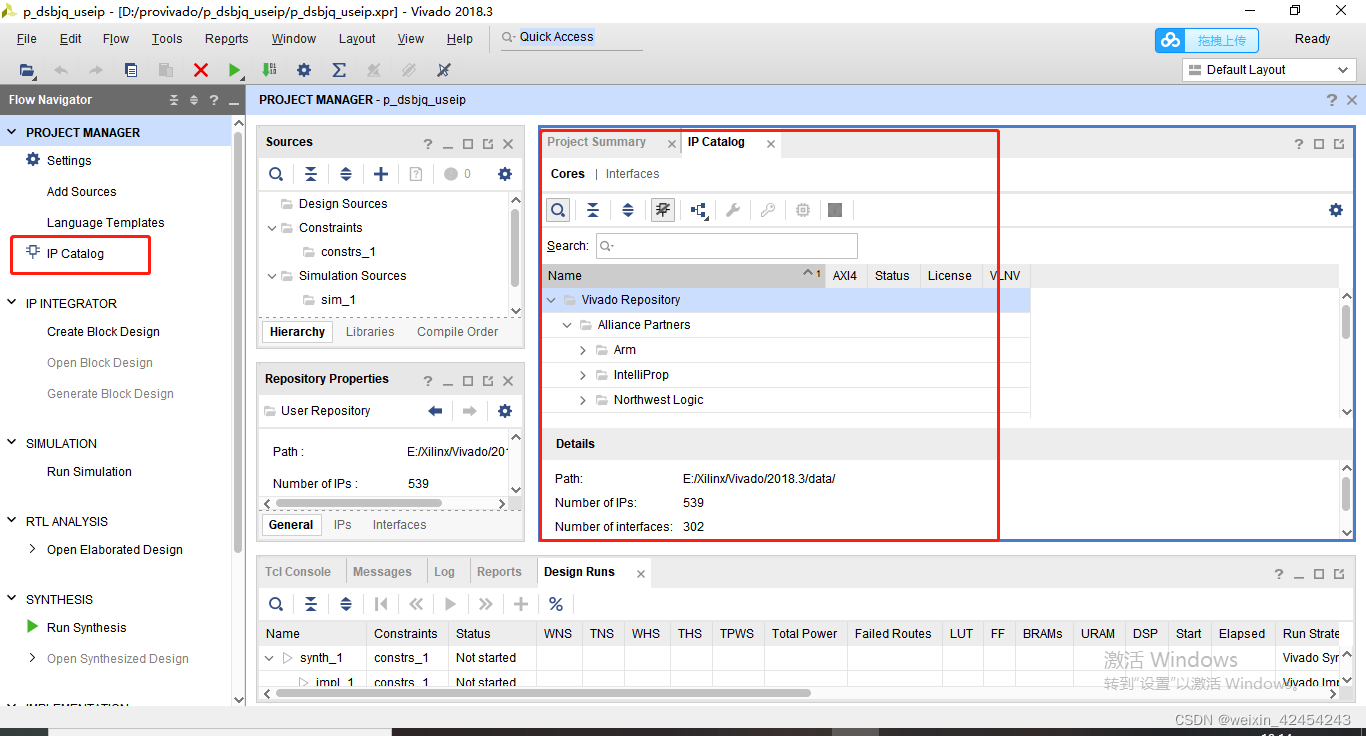Switch to the Project Summary tab
The width and height of the screenshot is (1366, 736).
pyautogui.click(x=597, y=142)
